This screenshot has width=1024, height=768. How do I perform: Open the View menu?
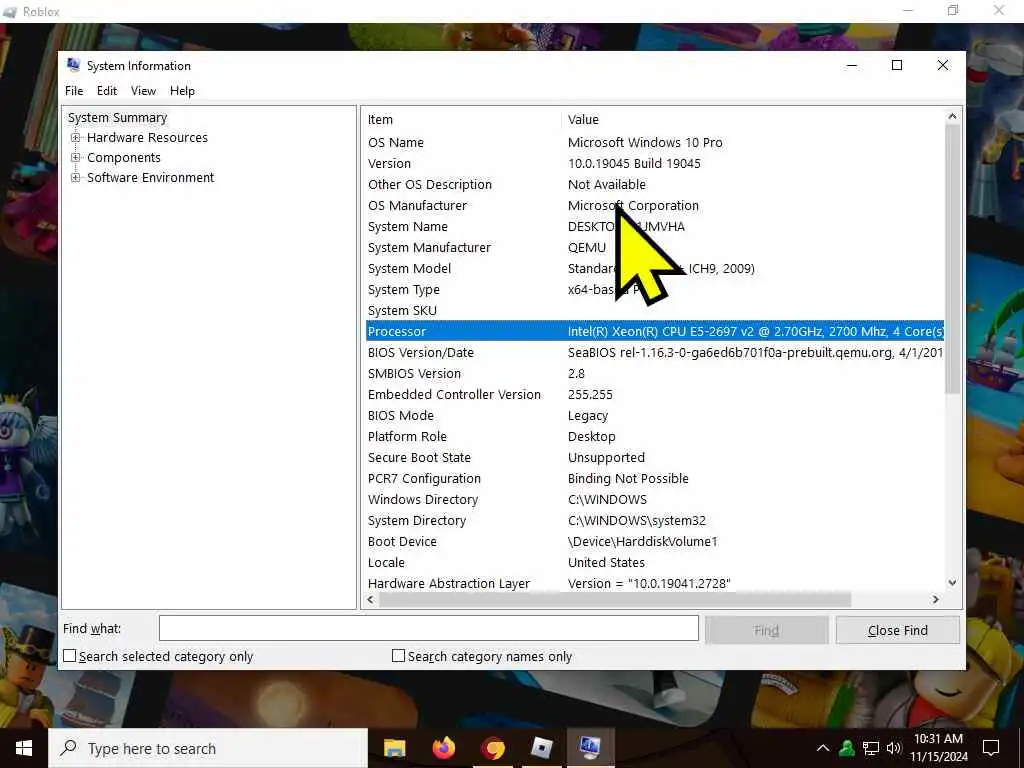coord(143,91)
